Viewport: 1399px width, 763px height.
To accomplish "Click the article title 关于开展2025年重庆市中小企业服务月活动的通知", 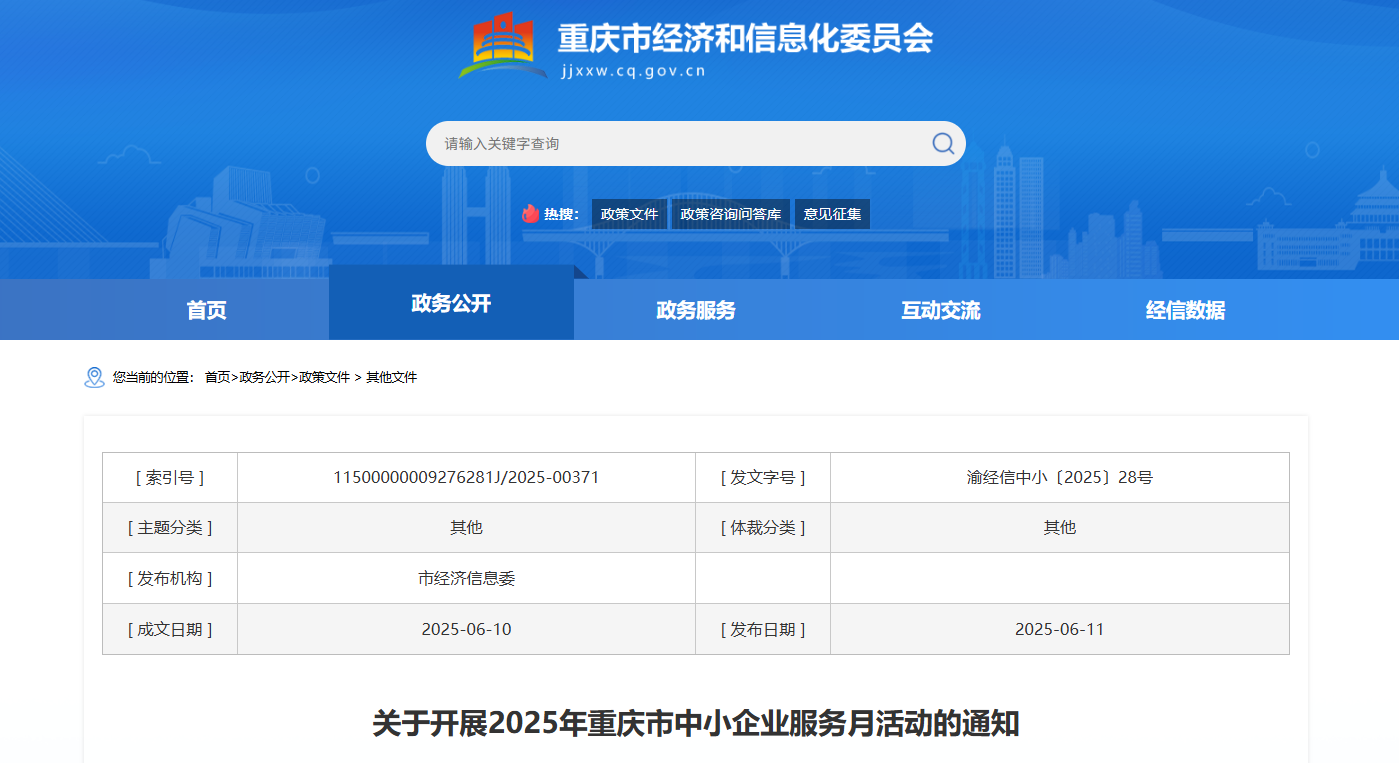I will [695, 724].
